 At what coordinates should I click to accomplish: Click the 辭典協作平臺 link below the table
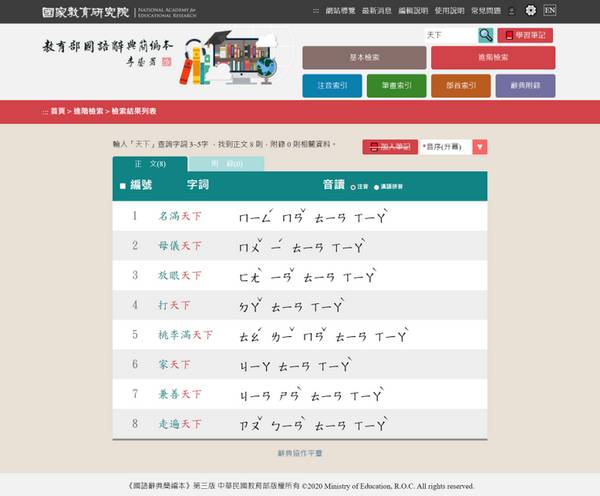tap(300, 453)
